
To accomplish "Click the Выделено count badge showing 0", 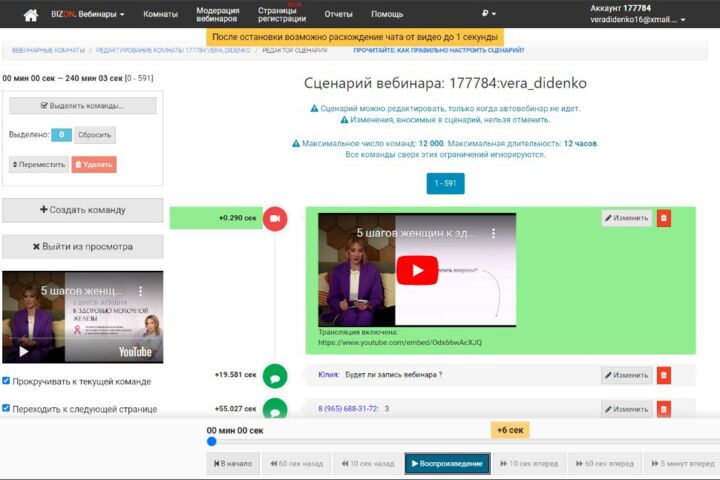I will [x=62, y=135].
